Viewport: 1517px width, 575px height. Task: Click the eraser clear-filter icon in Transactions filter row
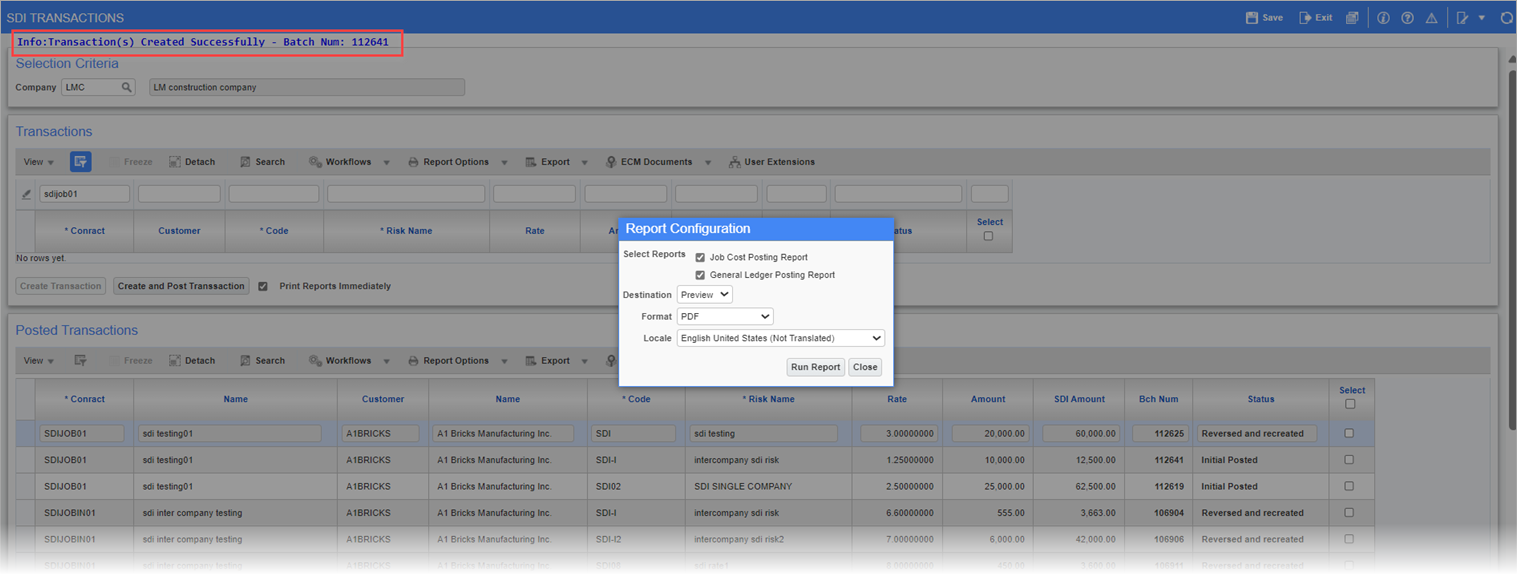coord(27,194)
